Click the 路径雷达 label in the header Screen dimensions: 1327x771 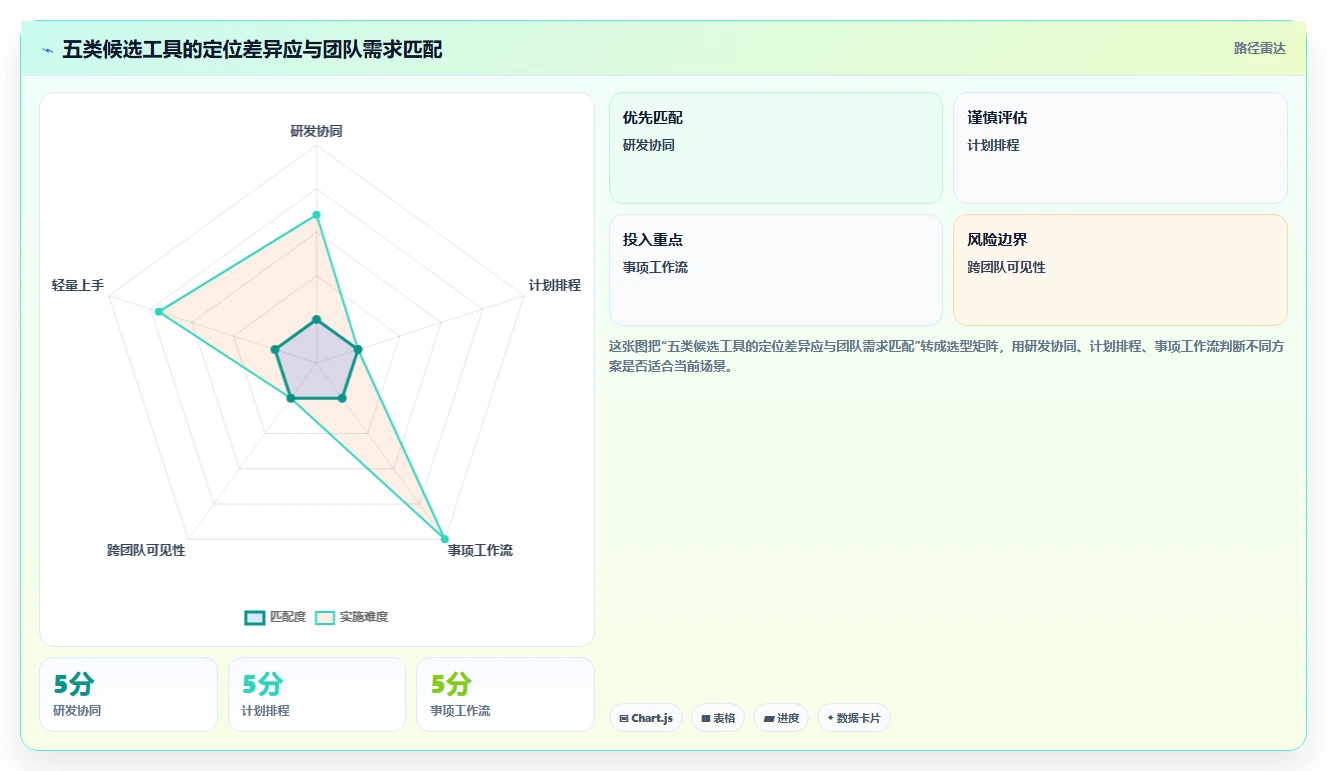[x=1260, y=48]
